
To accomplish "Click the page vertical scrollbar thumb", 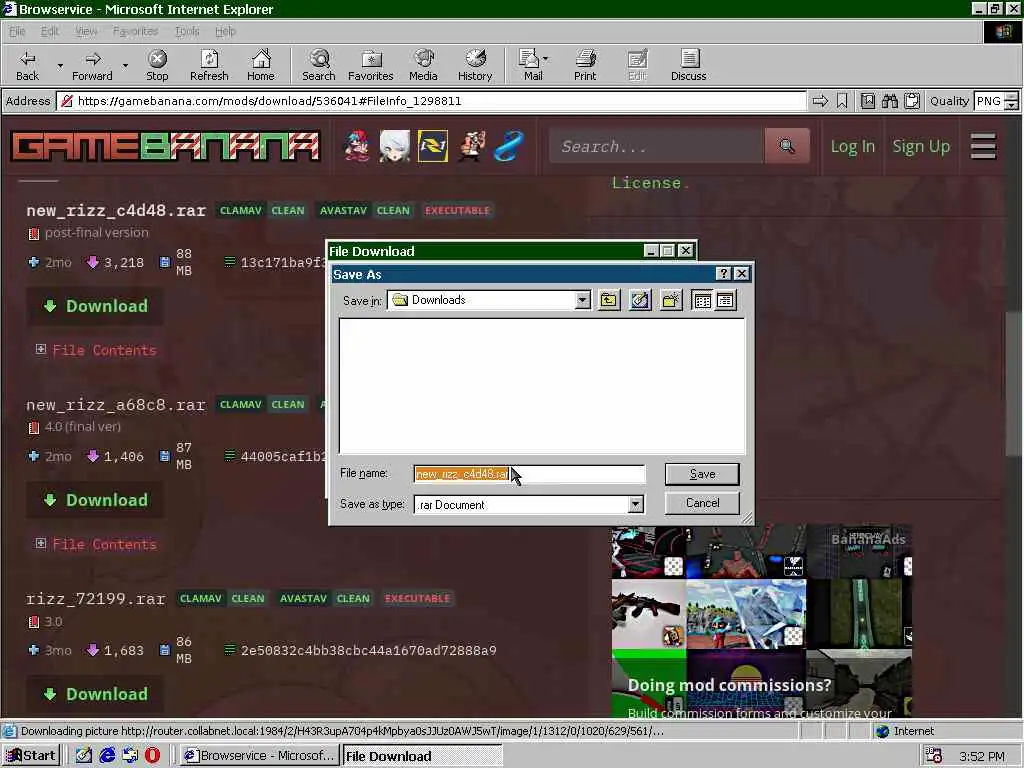I will click(1013, 382).
